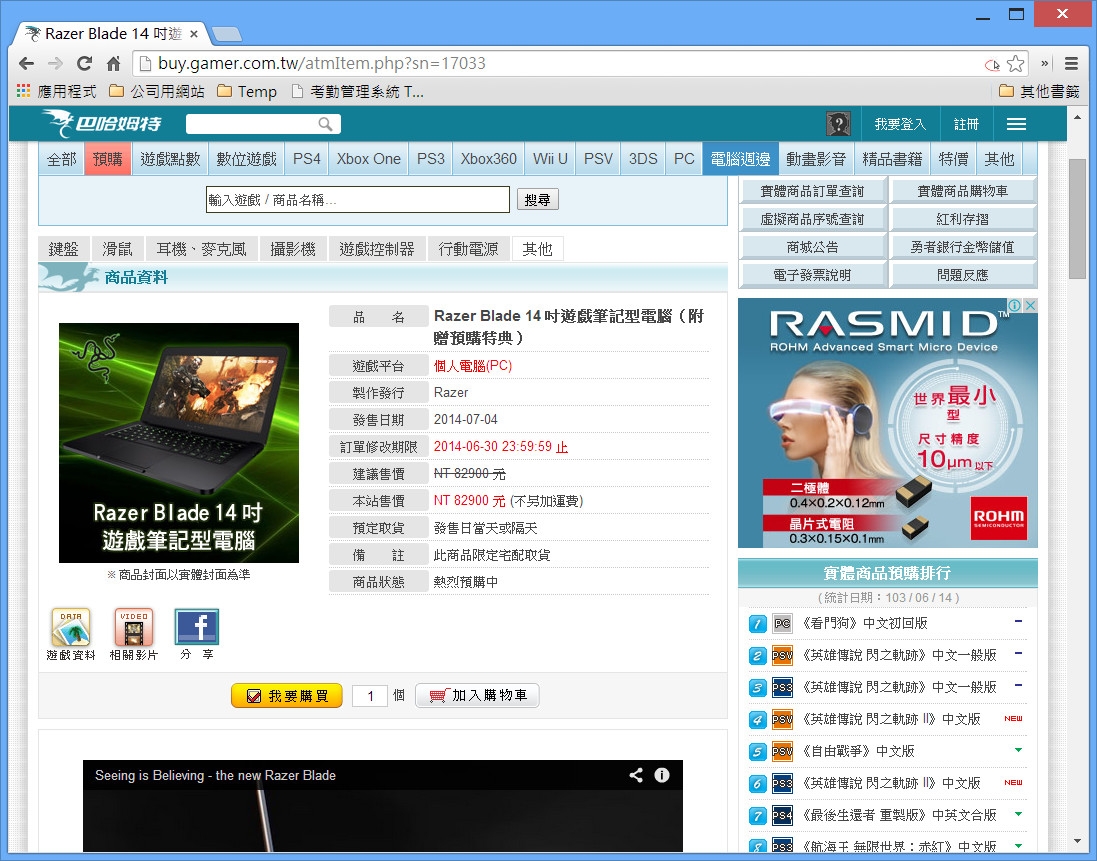Click the AdChoices info icon on ad
This screenshot has width=1097, height=861.
pyautogui.click(x=1014, y=305)
